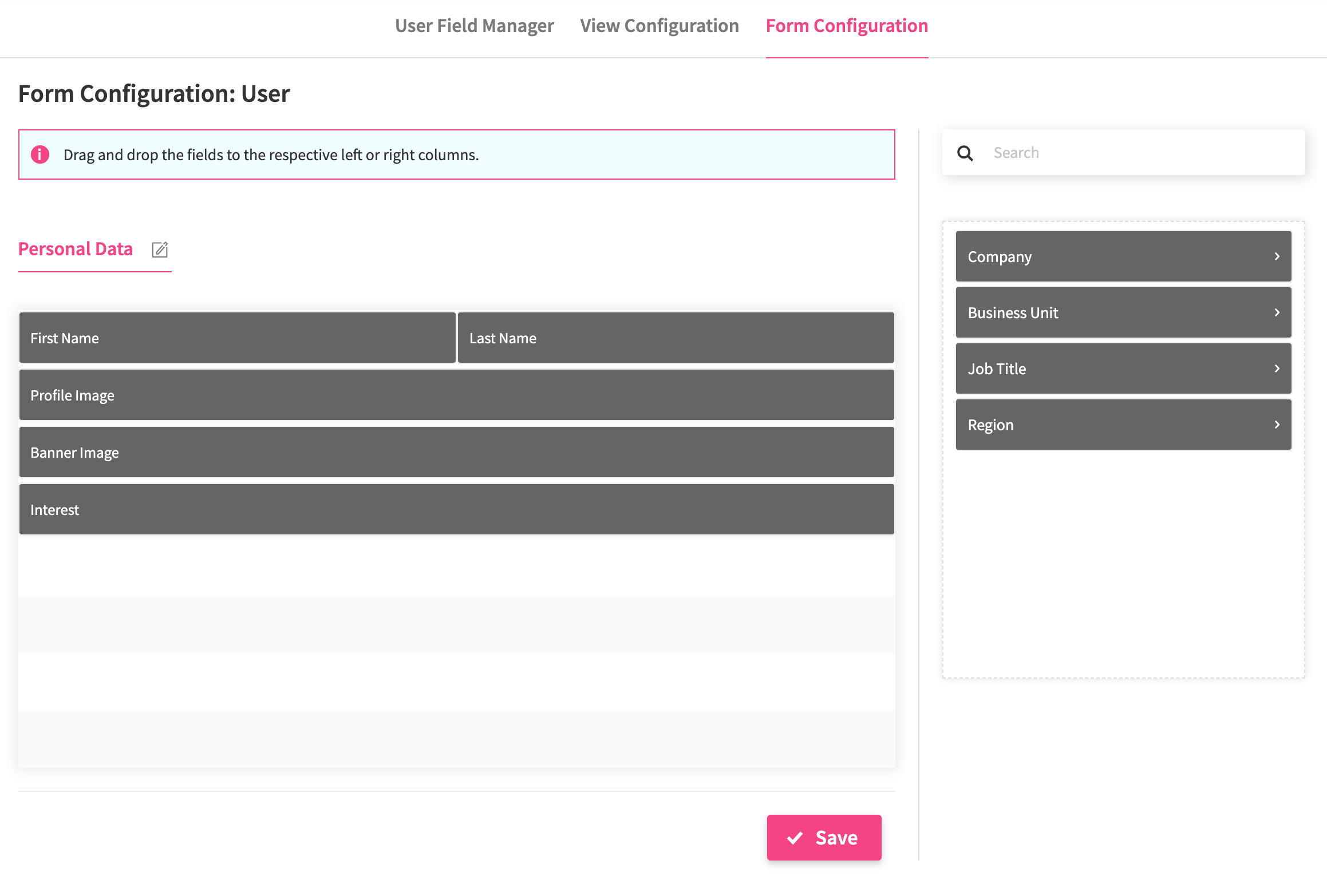
Task: Open the View Configuration tab
Action: pyautogui.click(x=659, y=26)
